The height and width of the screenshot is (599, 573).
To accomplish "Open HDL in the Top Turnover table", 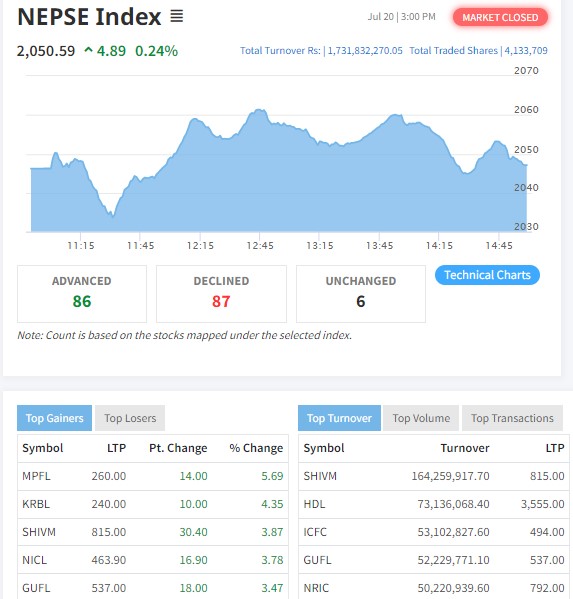I will coord(314,504).
